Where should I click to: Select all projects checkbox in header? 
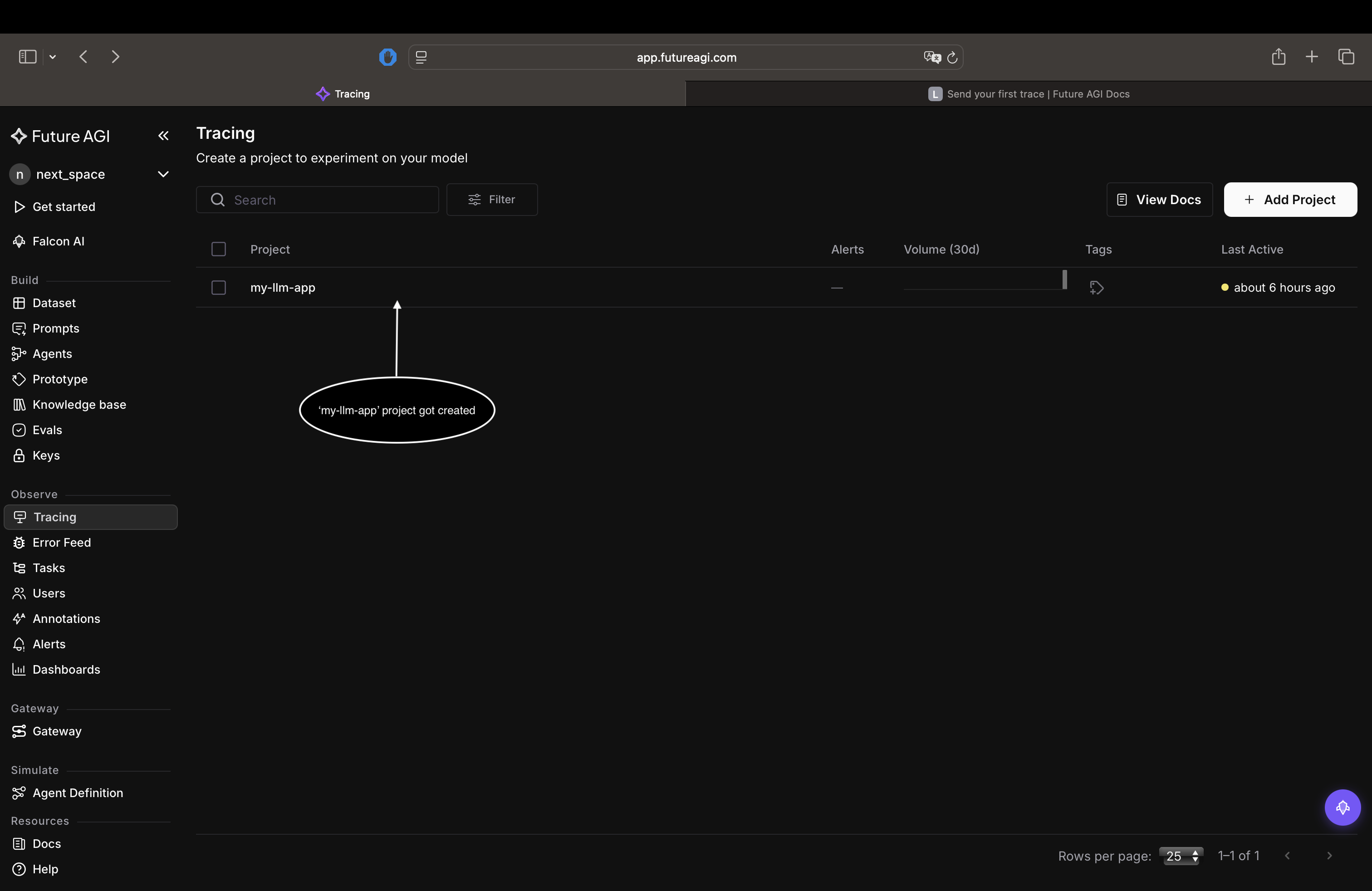tap(219, 250)
